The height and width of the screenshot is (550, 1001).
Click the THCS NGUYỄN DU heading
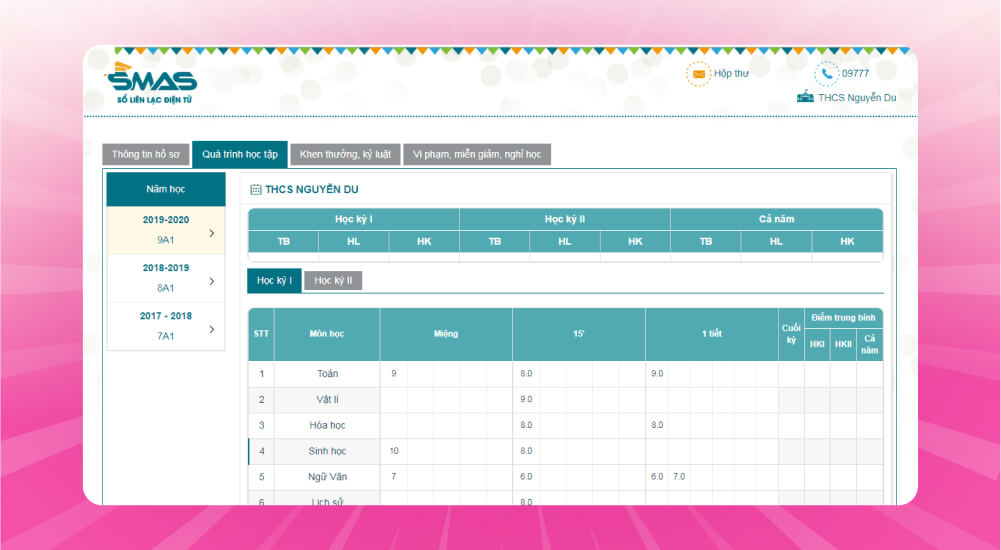312,189
